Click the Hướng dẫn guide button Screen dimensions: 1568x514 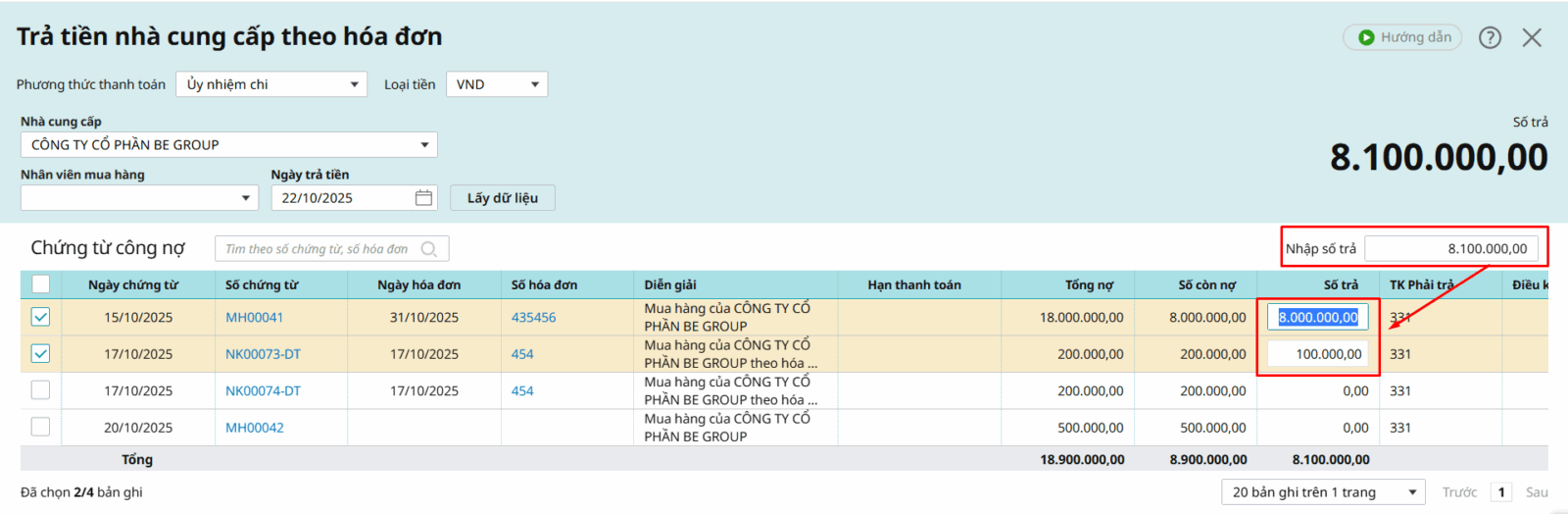pos(1402,37)
